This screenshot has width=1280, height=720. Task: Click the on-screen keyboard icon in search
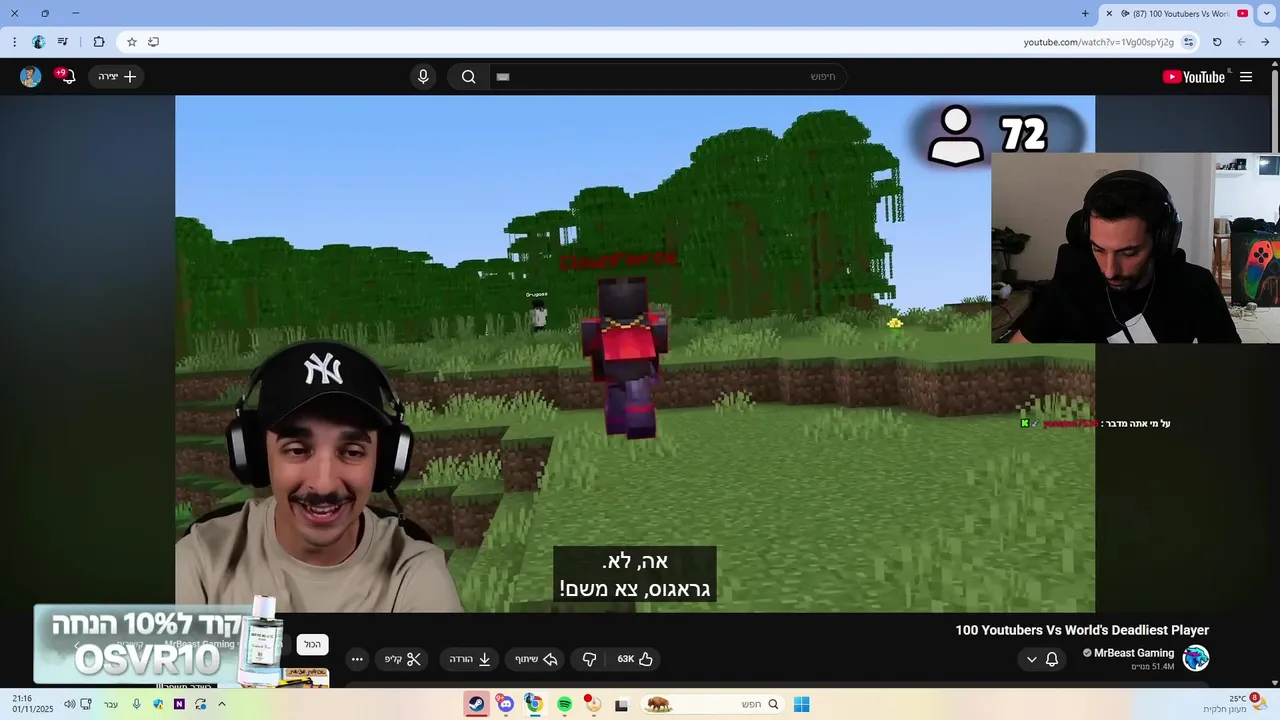pyautogui.click(x=503, y=77)
